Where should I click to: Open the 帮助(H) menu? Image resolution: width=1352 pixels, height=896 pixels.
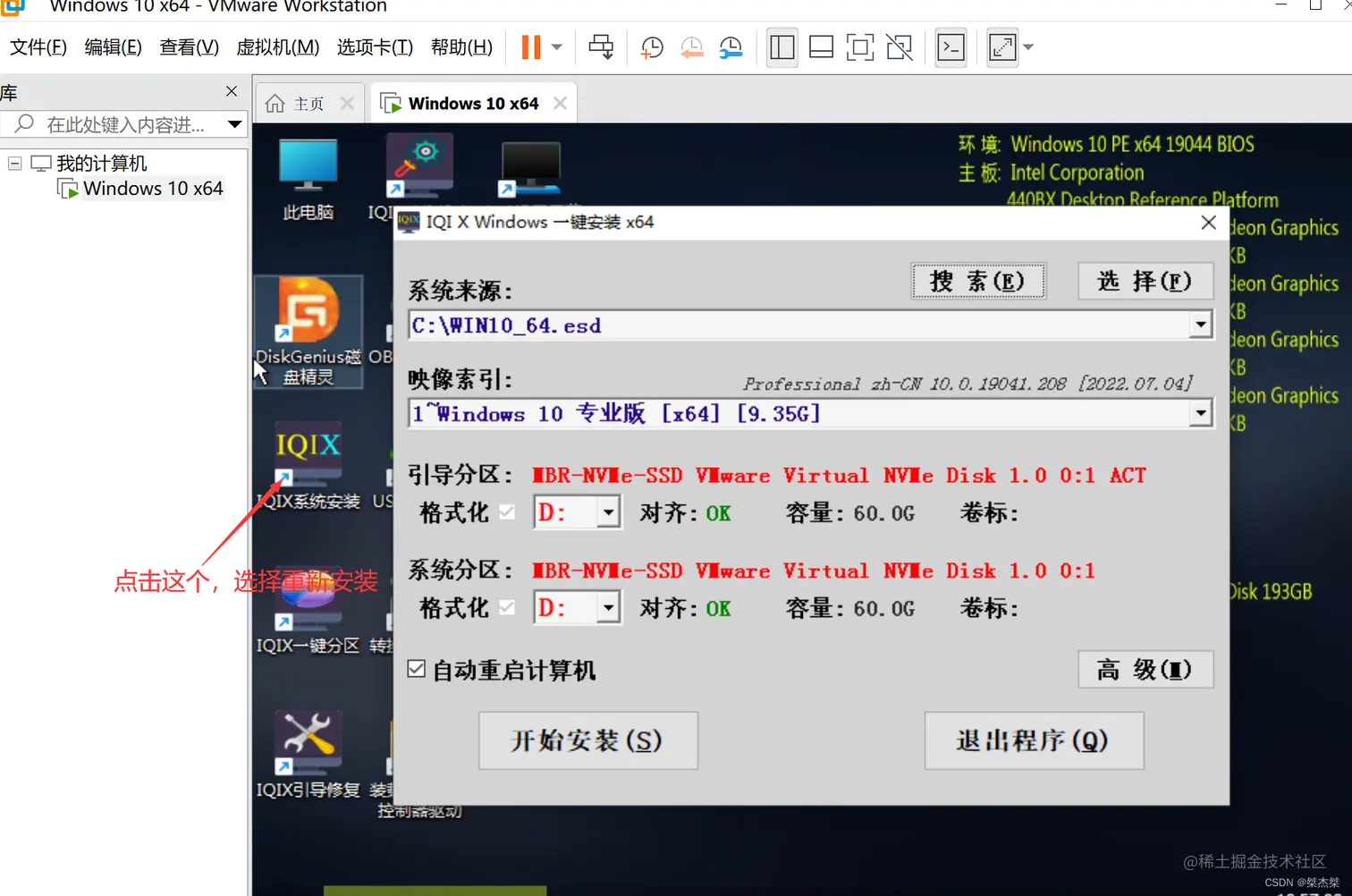coord(461,47)
